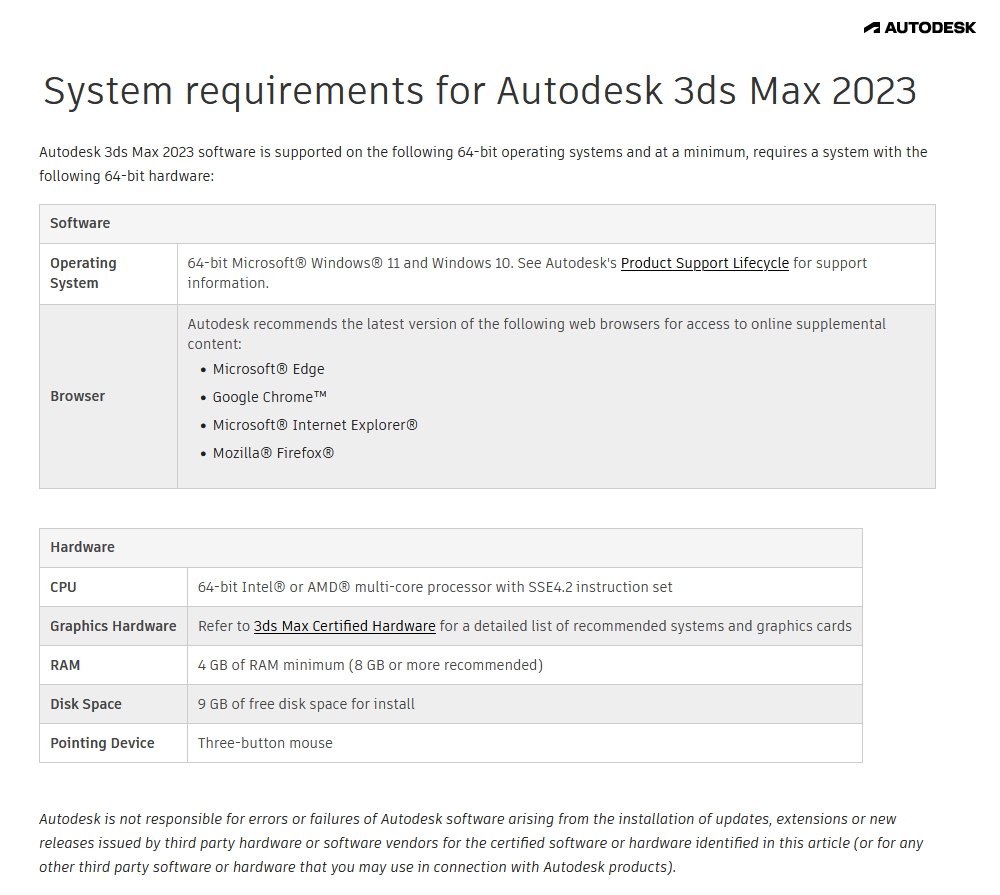Click the Autodesk logo
The height and width of the screenshot is (895, 1000).
point(919,27)
